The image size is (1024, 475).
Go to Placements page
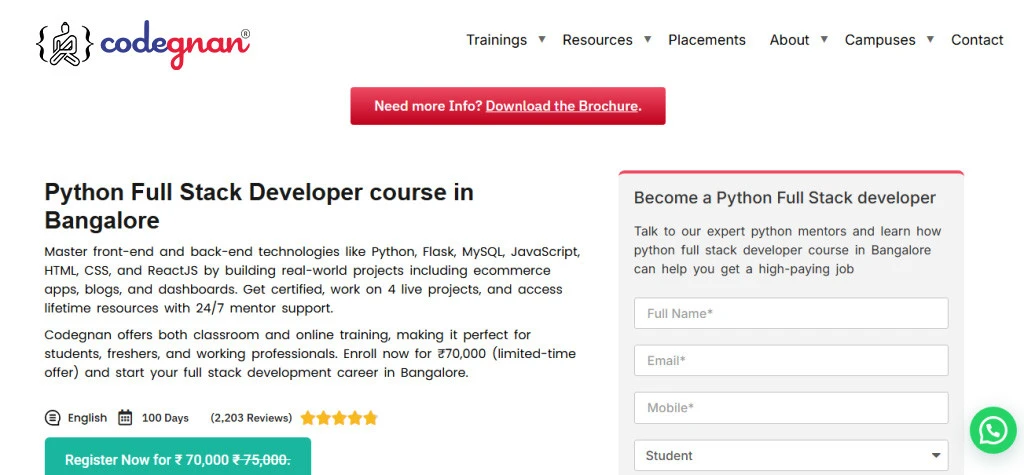point(707,40)
